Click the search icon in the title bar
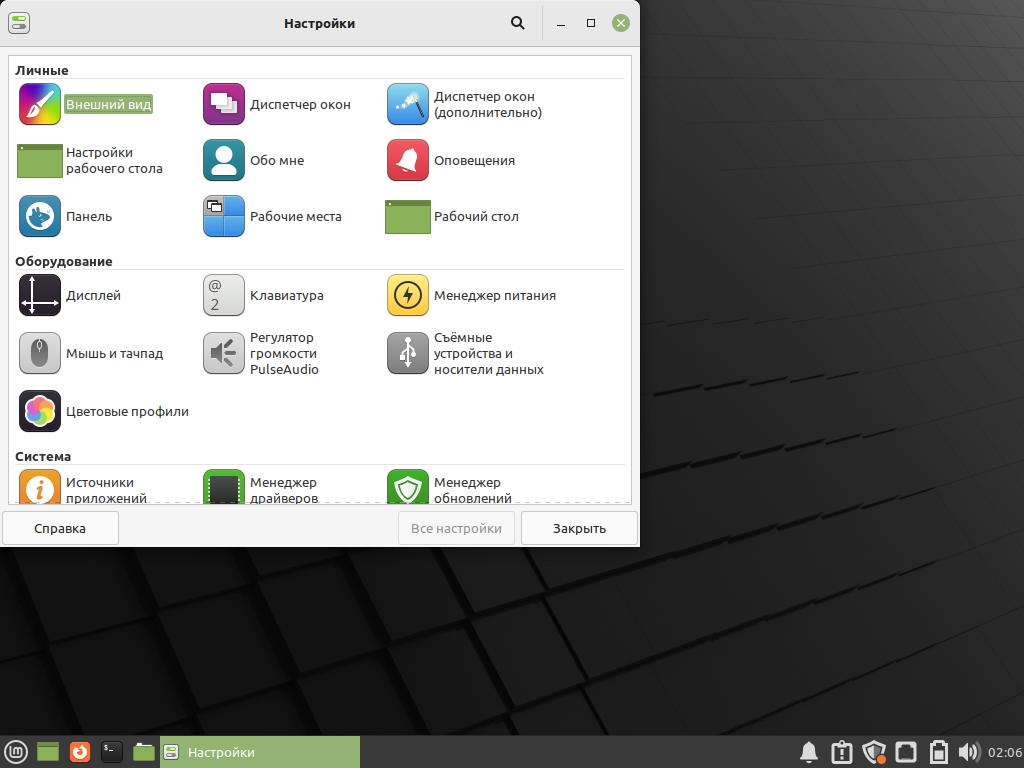The image size is (1024, 768). coord(517,22)
